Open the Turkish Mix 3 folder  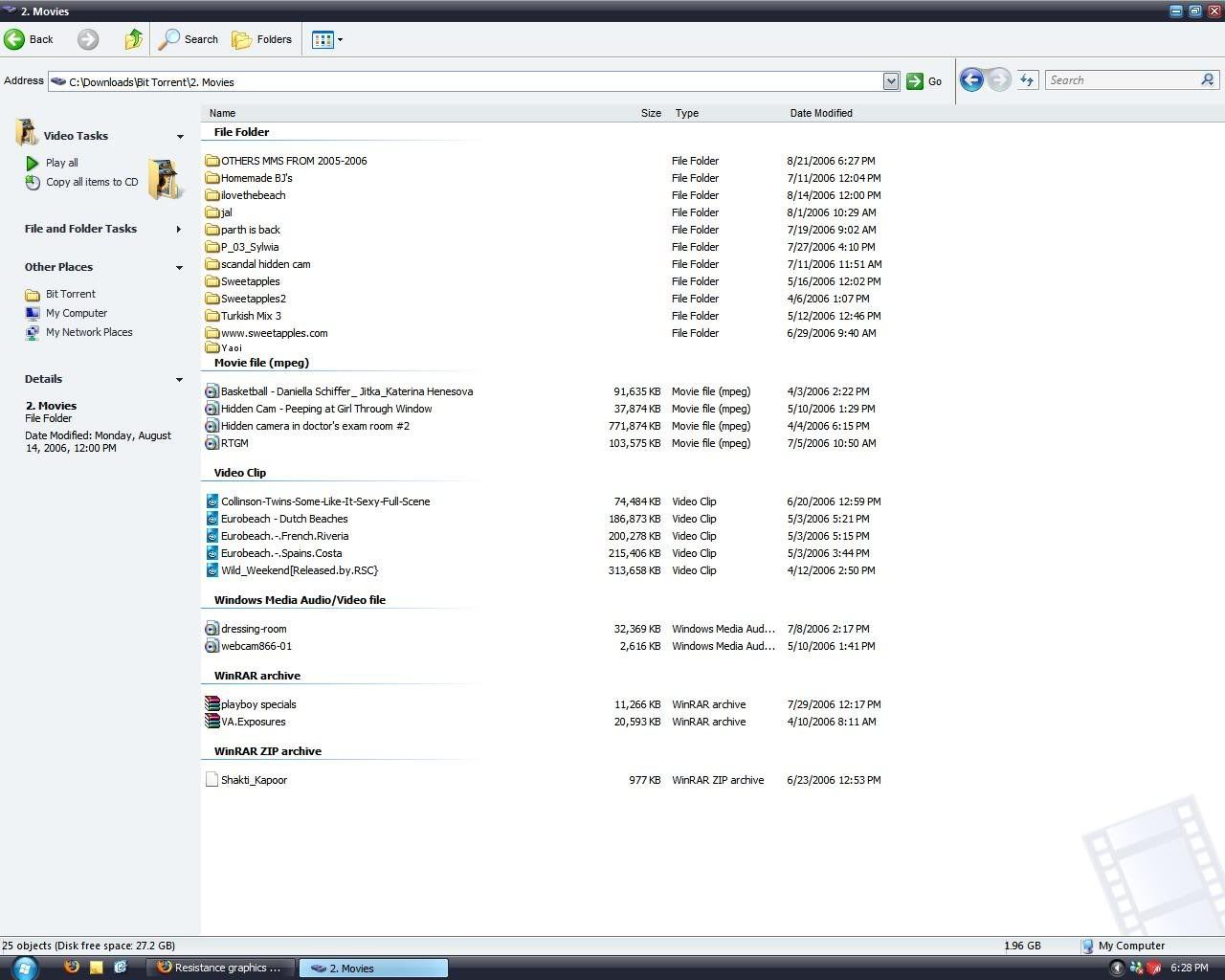tap(251, 316)
